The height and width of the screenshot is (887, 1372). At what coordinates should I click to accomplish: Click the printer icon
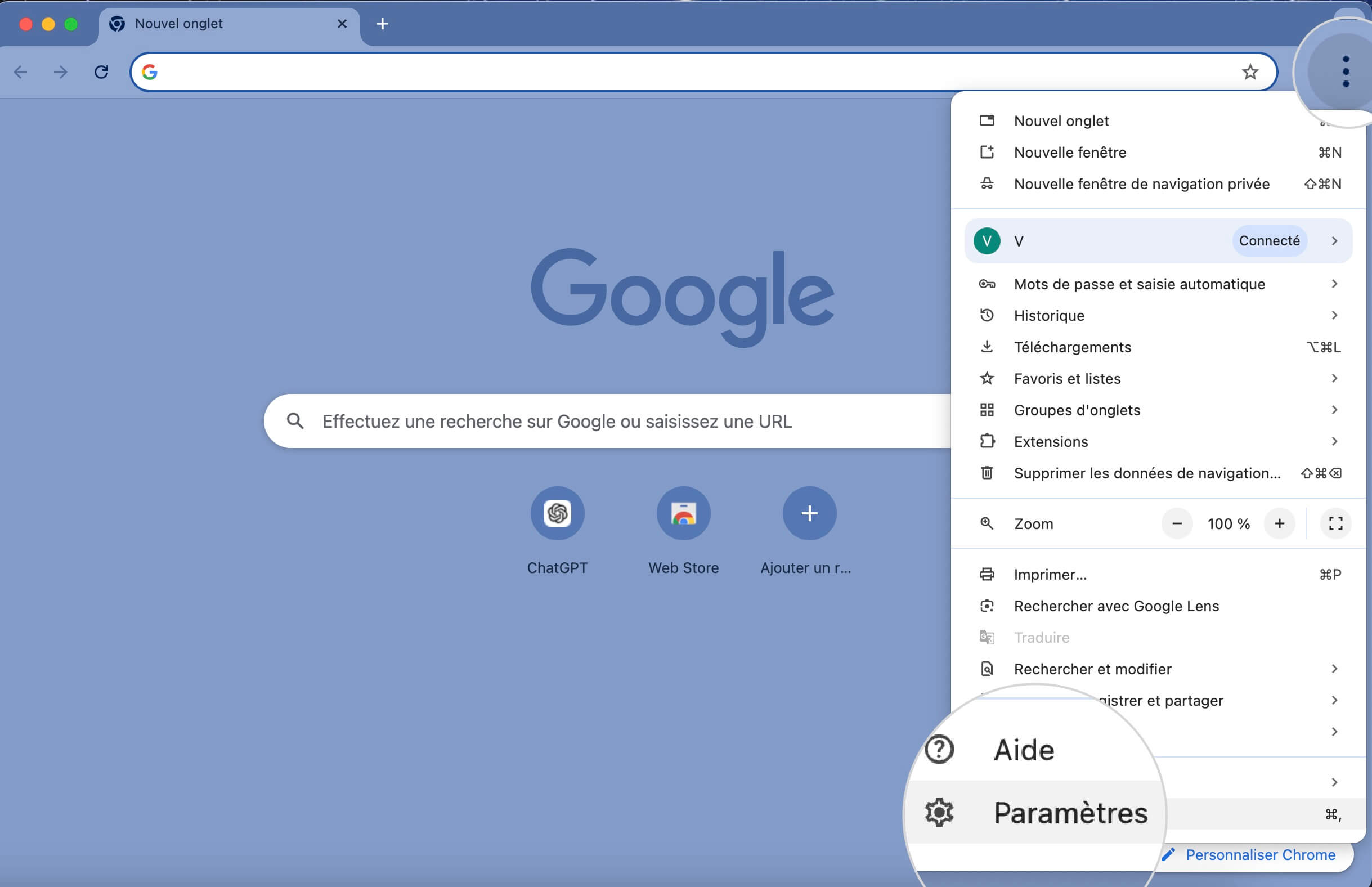[987, 575]
